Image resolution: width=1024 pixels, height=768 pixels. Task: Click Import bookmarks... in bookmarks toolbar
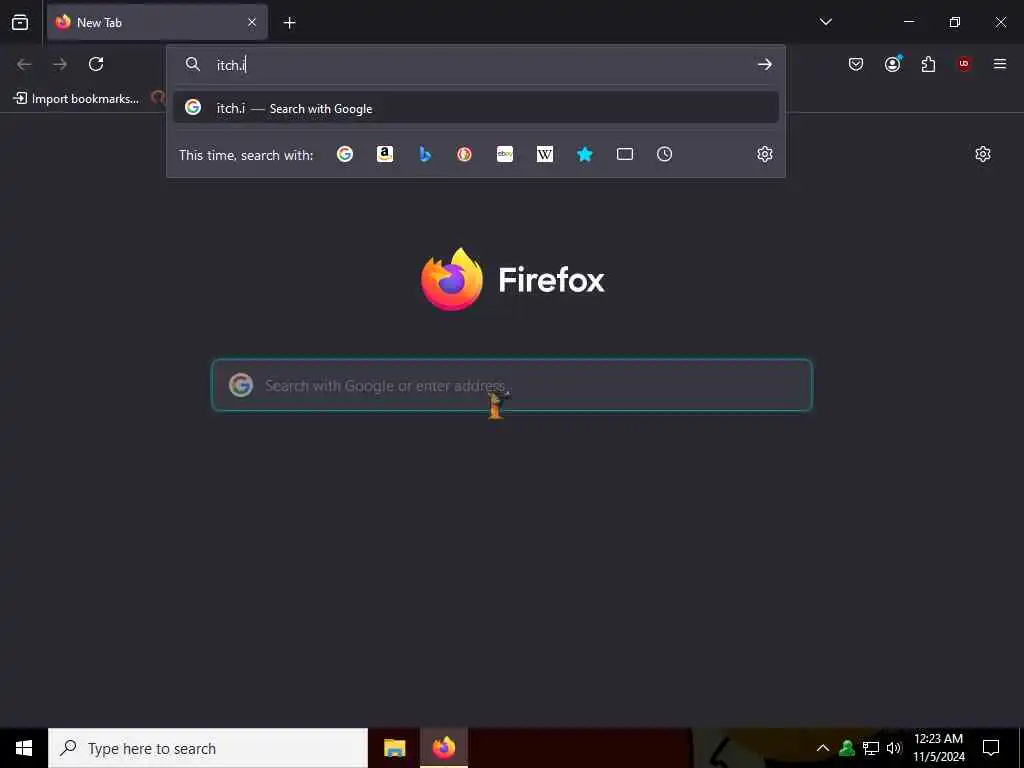[x=76, y=99]
